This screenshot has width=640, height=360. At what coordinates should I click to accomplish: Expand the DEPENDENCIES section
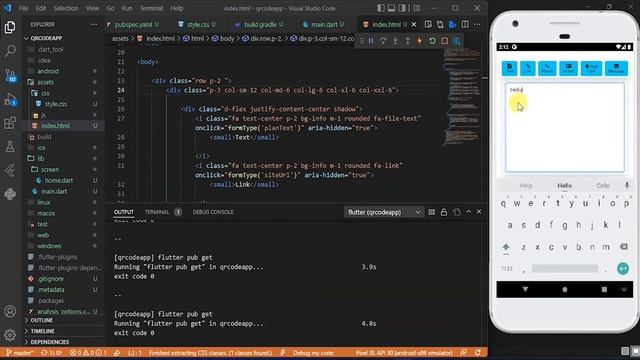[x=63, y=342]
